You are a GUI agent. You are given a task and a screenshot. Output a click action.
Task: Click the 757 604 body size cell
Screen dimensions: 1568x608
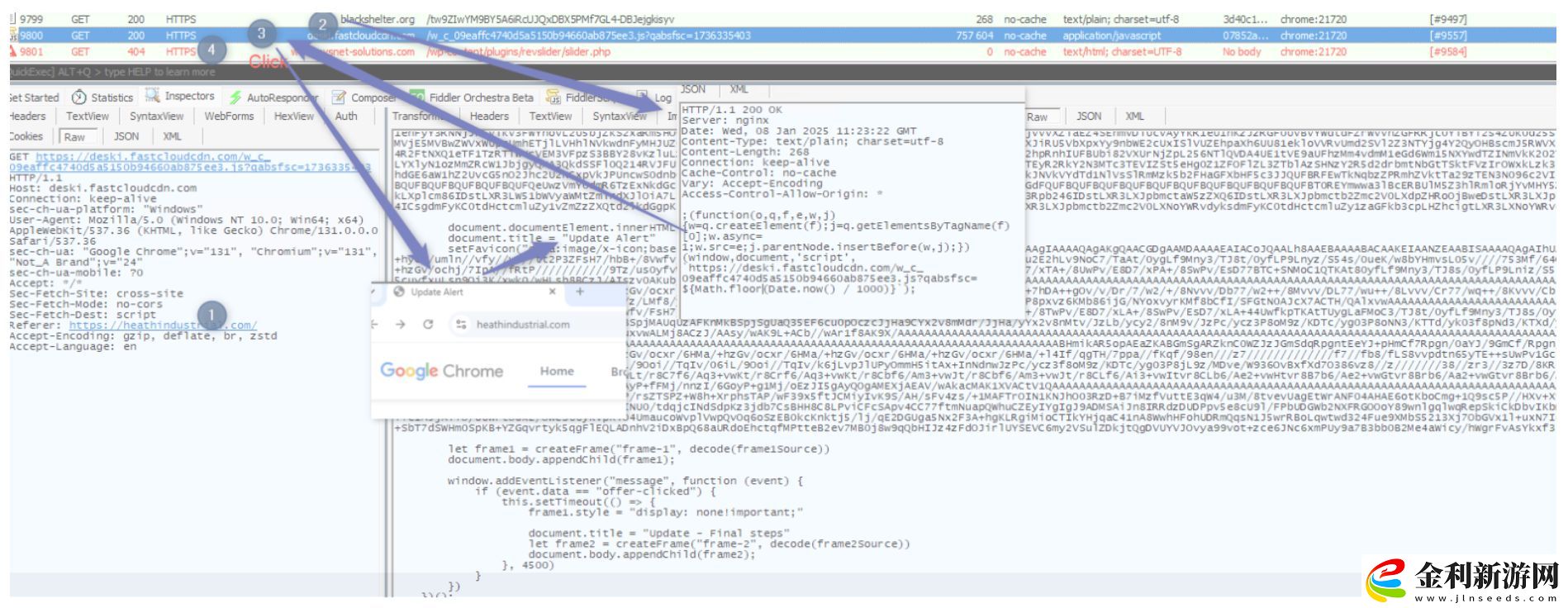coord(974,36)
